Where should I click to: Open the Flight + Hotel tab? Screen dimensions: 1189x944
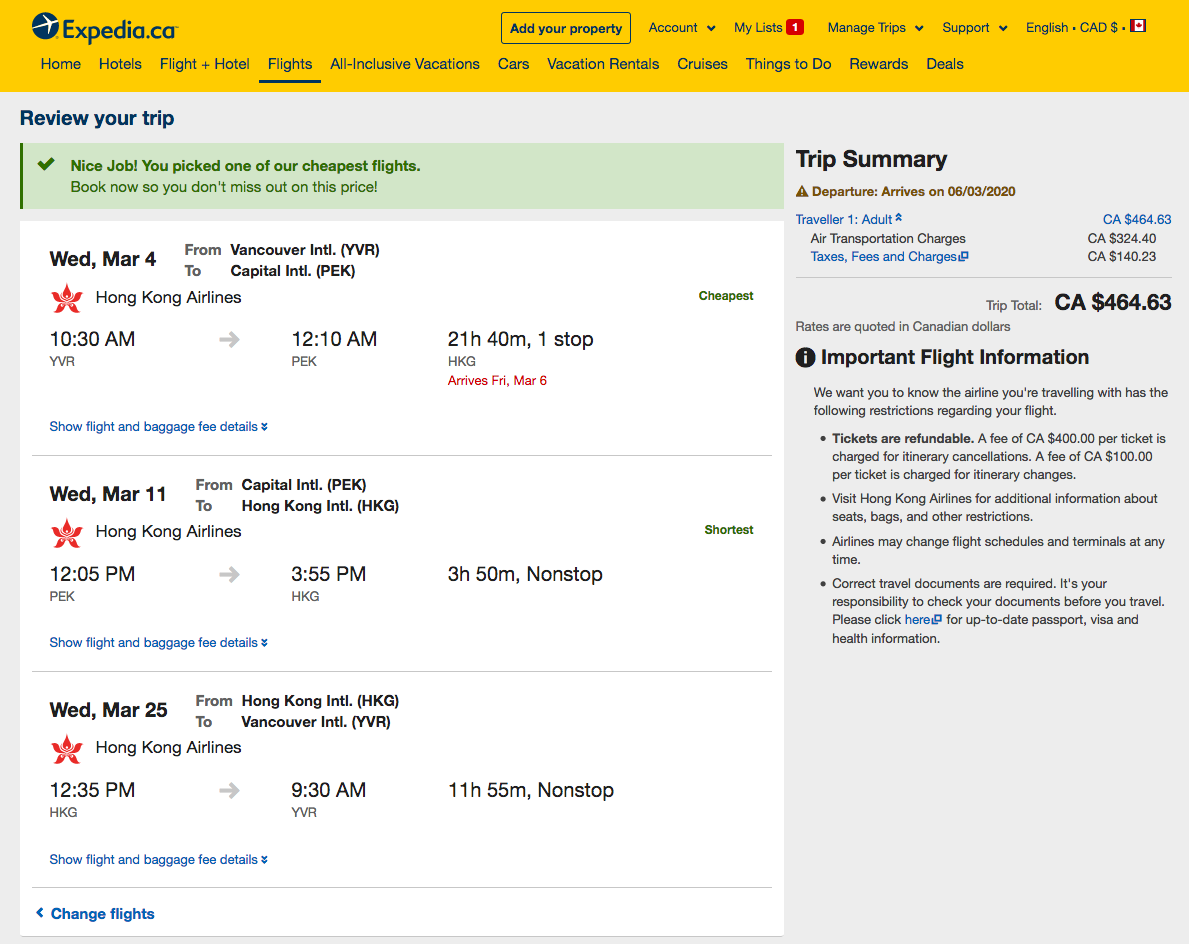click(204, 64)
